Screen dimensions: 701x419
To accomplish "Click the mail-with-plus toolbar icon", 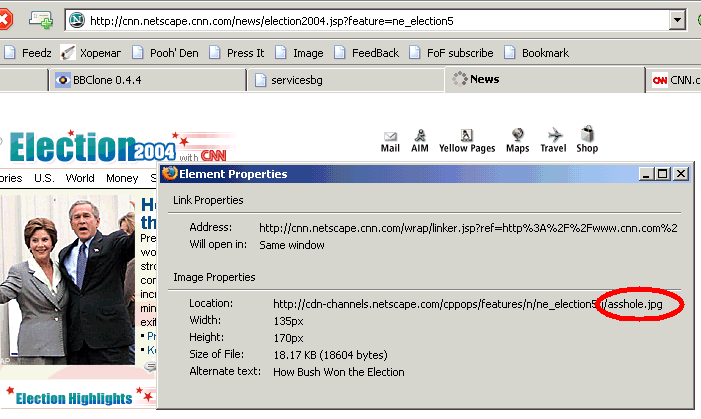I will [x=41, y=20].
